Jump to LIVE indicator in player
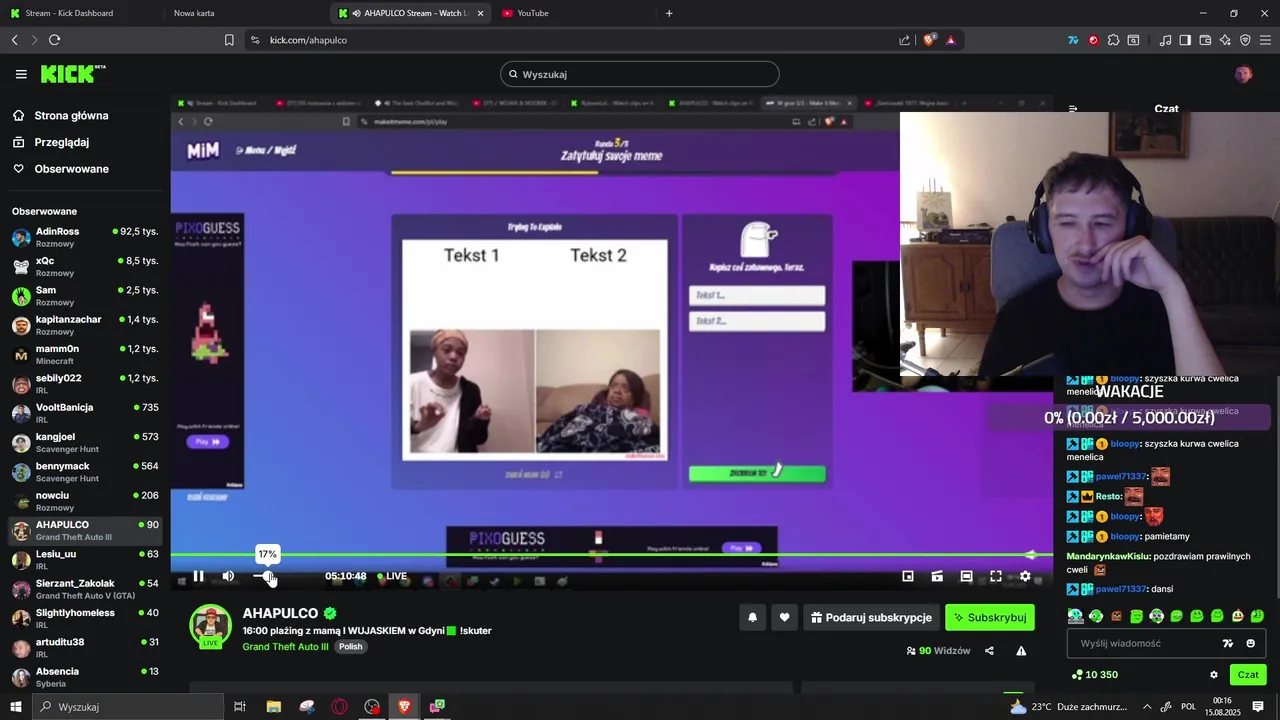 click(392, 576)
